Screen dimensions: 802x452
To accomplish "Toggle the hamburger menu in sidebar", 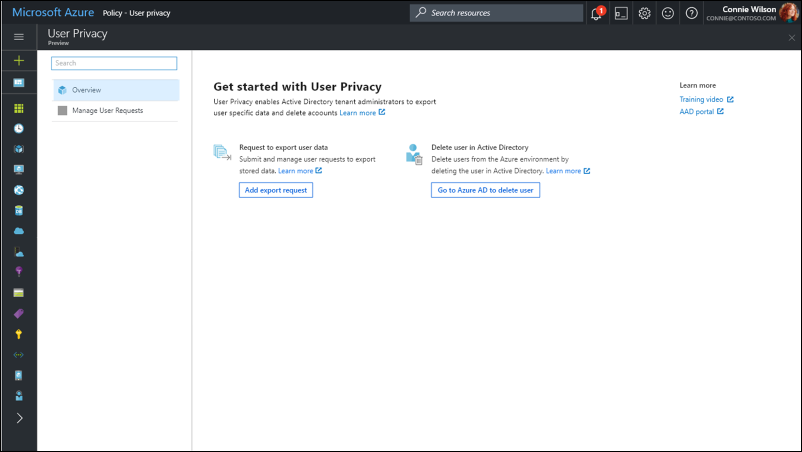I will (x=18, y=37).
